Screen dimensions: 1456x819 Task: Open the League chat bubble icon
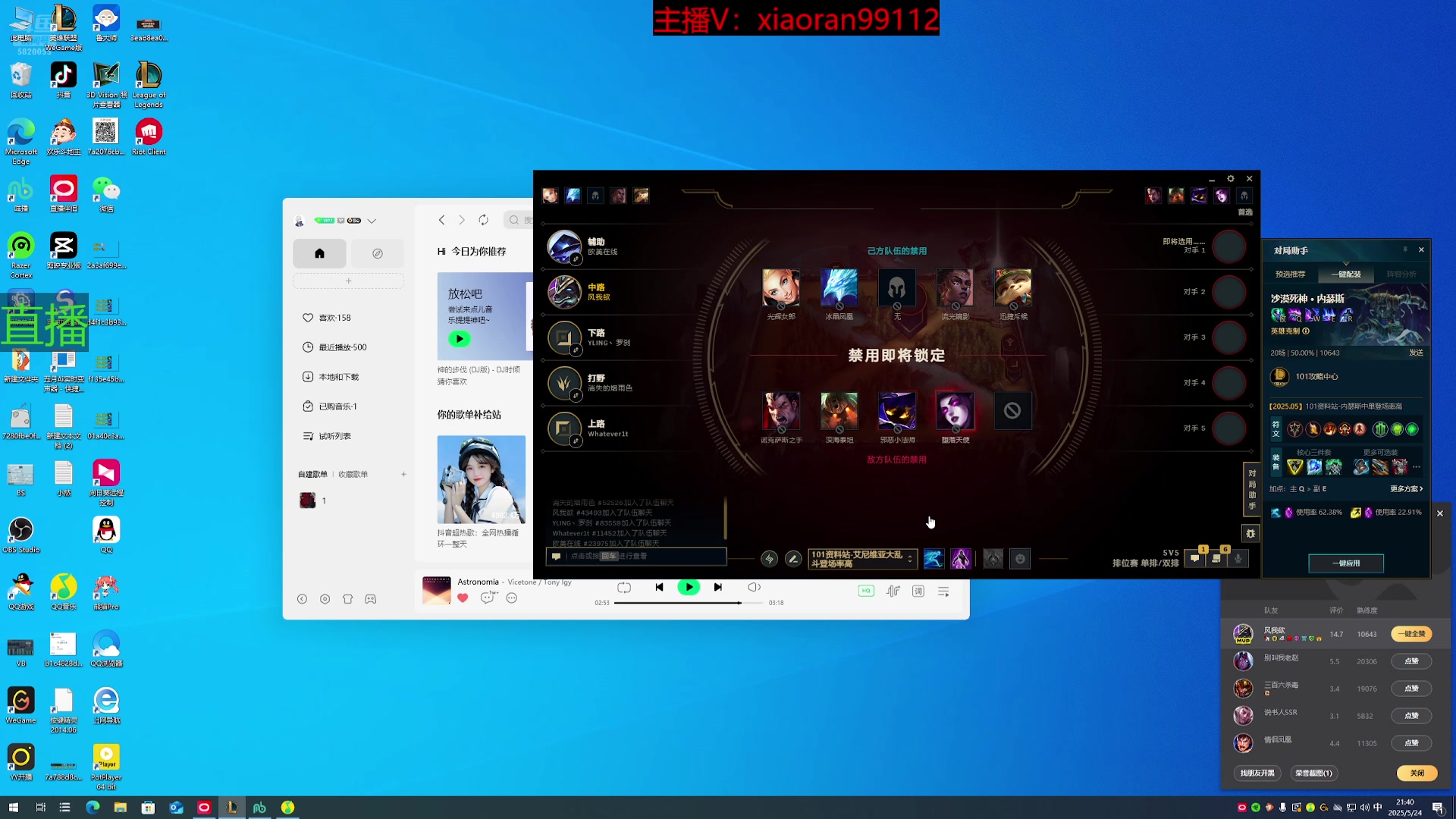point(1195,559)
